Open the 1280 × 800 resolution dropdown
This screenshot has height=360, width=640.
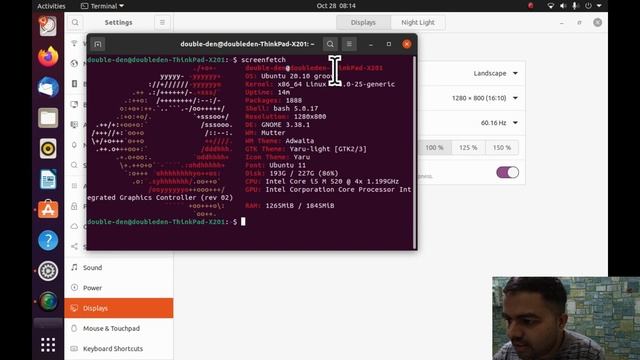[x=485, y=98]
